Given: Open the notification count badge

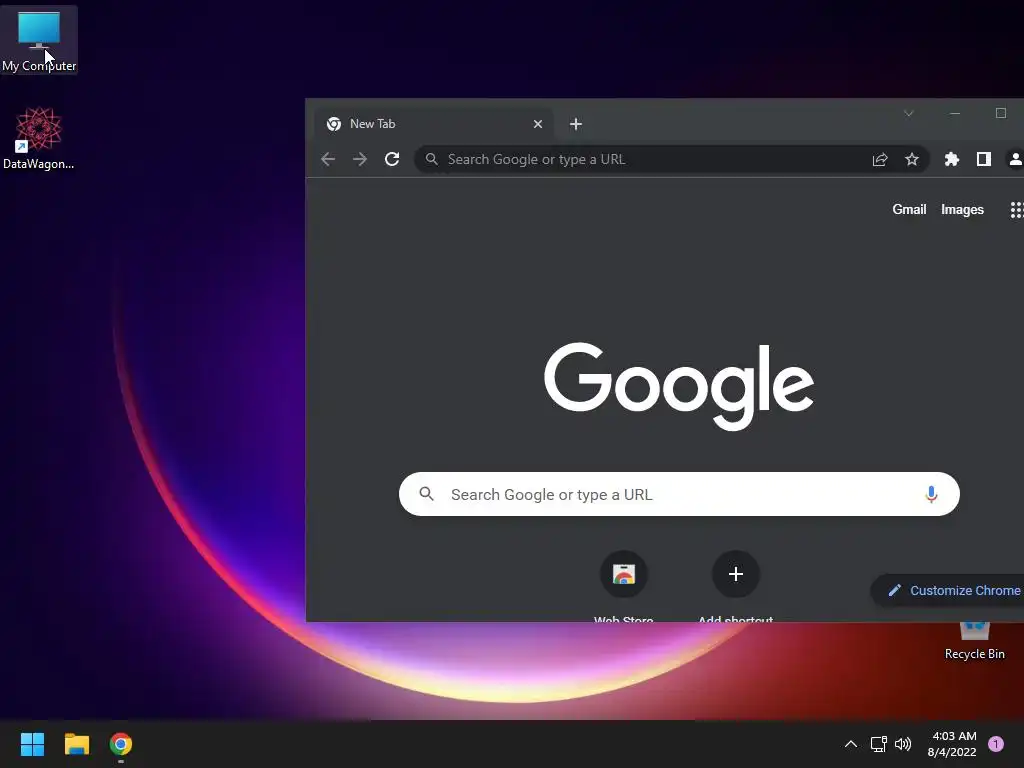Looking at the screenshot, I should point(996,744).
